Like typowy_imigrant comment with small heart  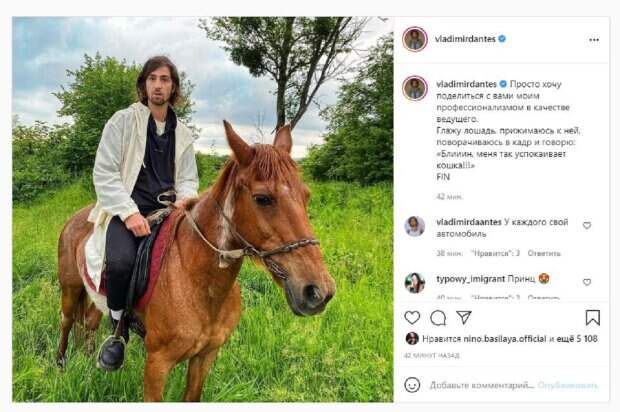point(587,282)
